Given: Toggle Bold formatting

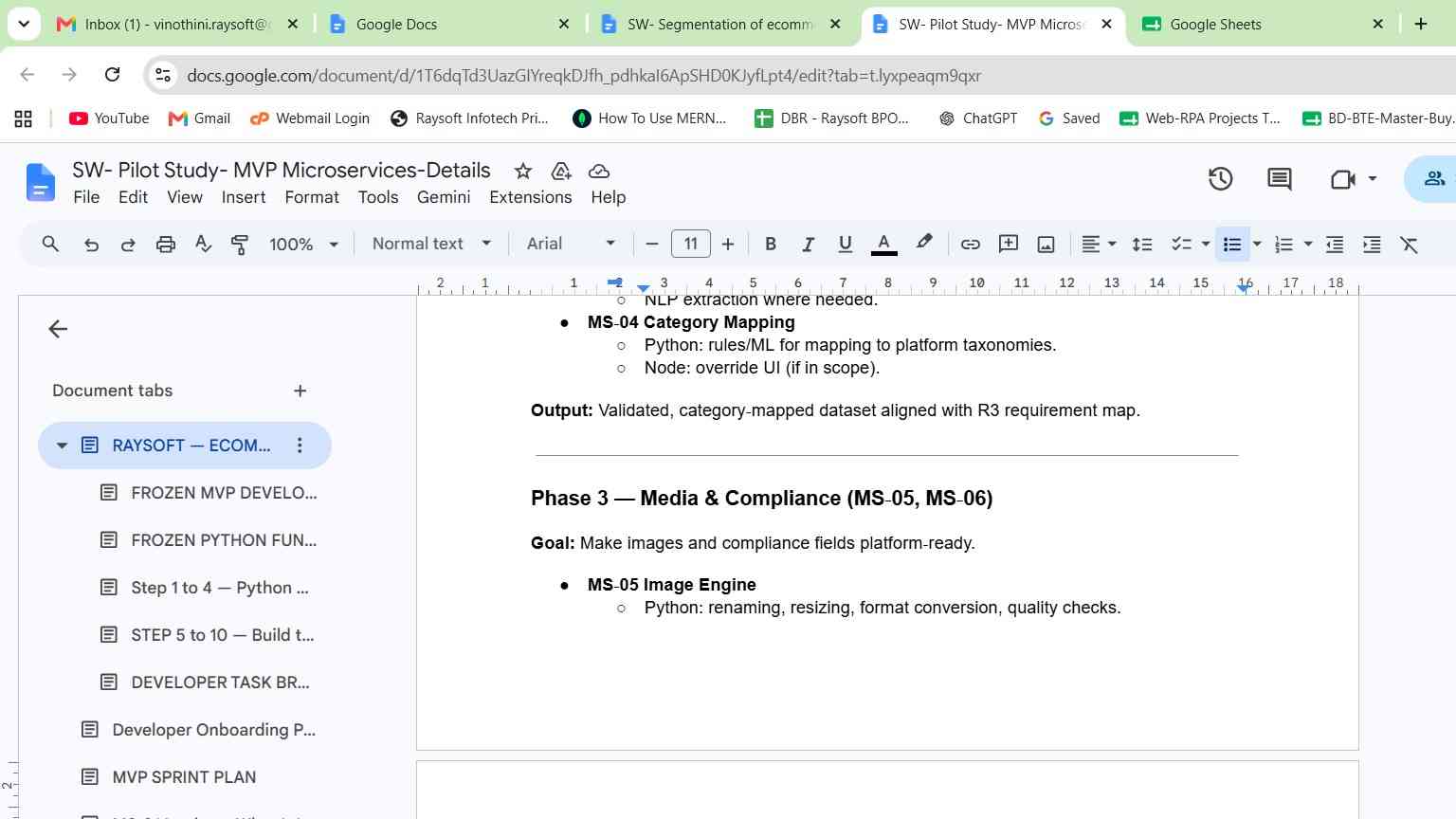Looking at the screenshot, I should pos(771,245).
